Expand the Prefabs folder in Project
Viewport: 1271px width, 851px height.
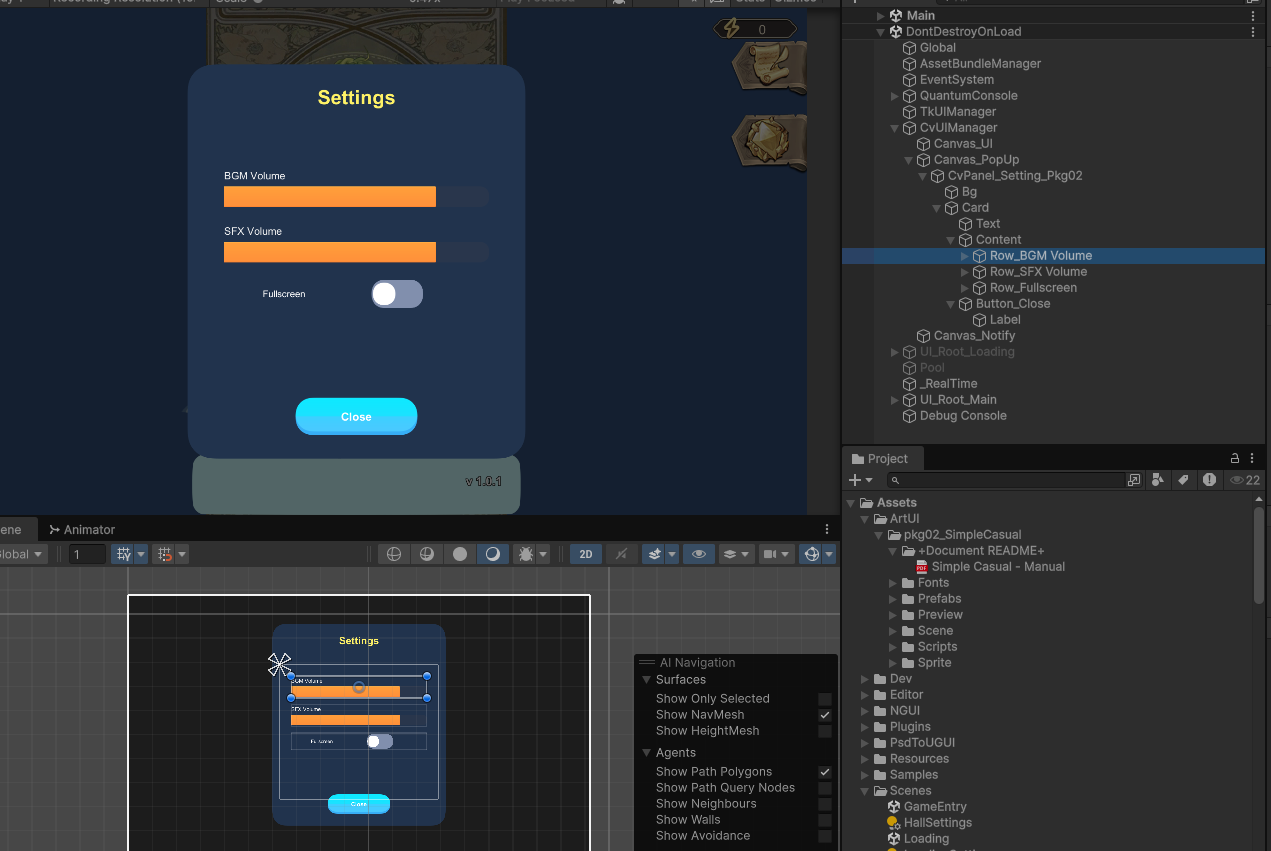pyautogui.click(x=894, y=599)
